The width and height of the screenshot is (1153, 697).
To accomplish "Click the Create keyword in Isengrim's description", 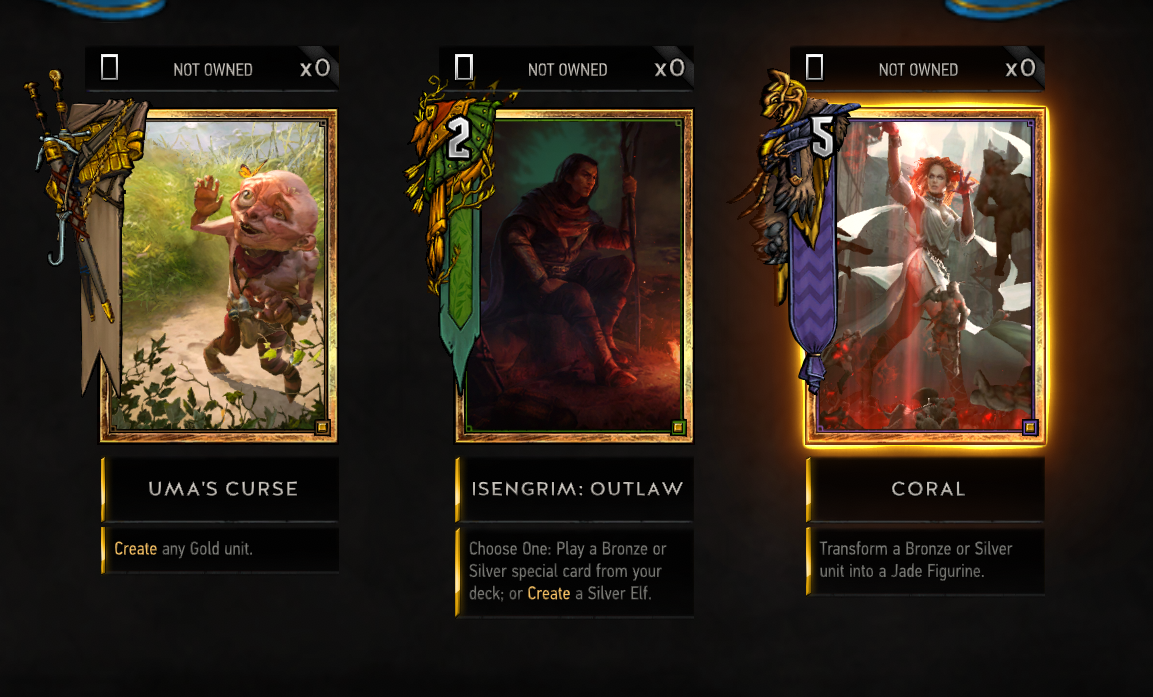I will coord(549,593).
